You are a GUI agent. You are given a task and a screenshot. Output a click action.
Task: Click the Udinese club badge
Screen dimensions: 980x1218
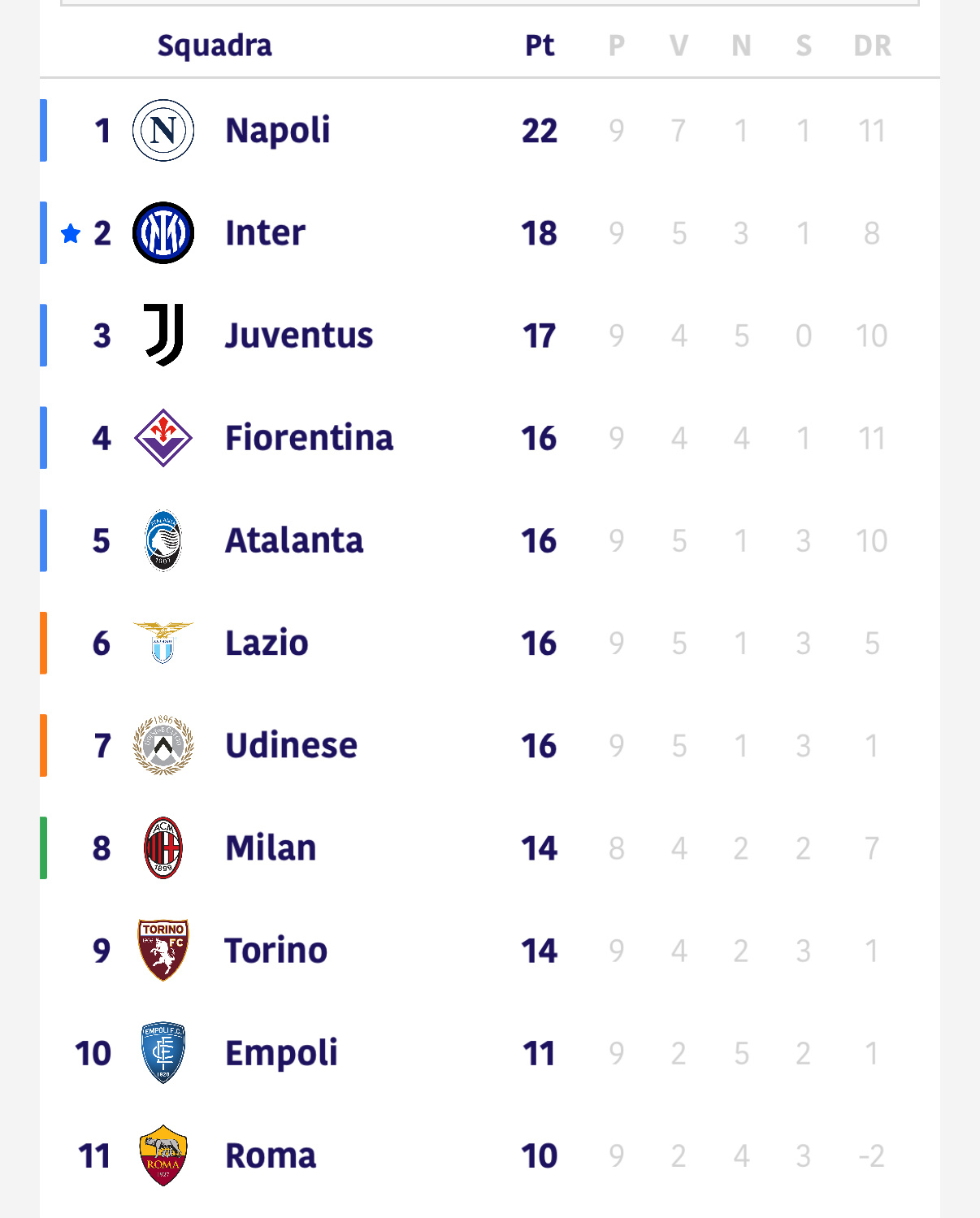click(x=163, y=745)
